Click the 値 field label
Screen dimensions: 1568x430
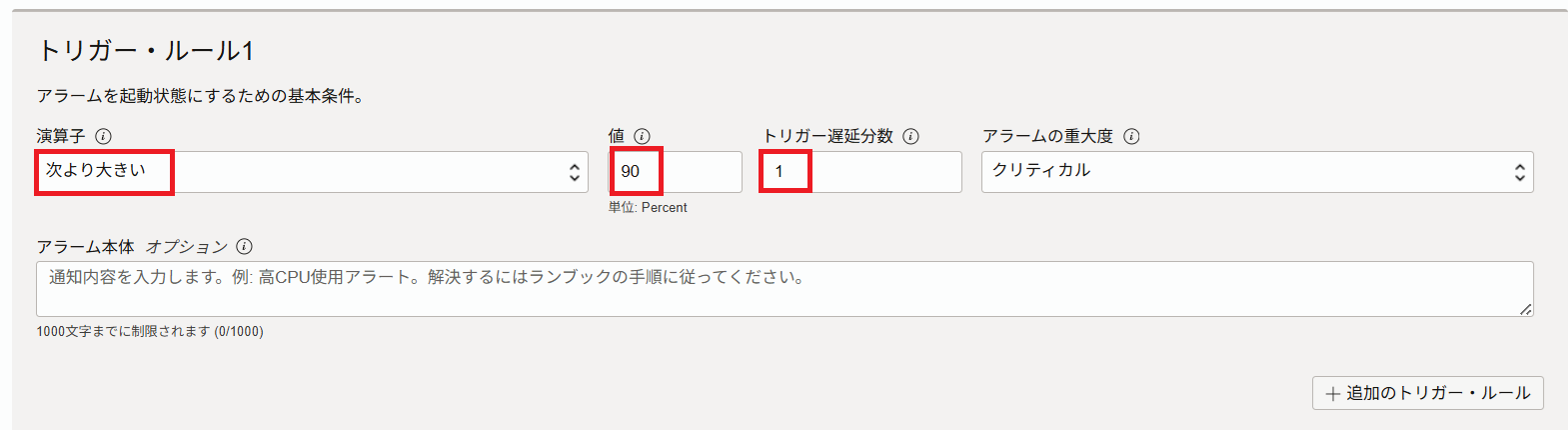click(x=617, y=136)
